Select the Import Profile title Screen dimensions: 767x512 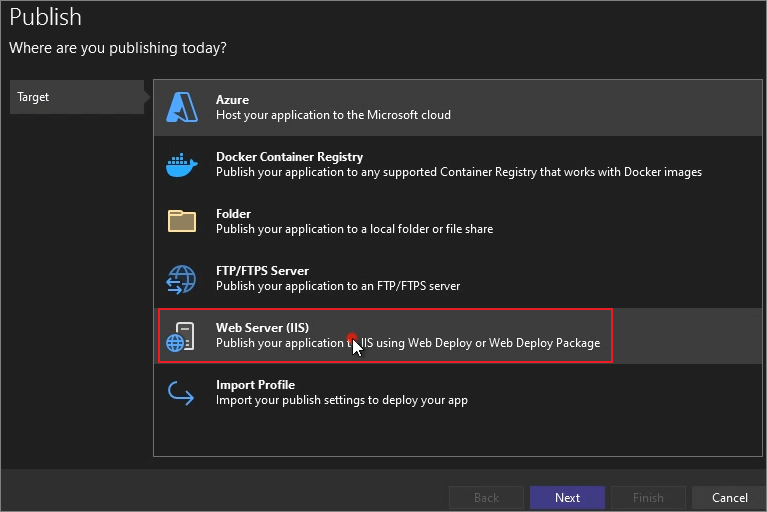click(255, 385)
